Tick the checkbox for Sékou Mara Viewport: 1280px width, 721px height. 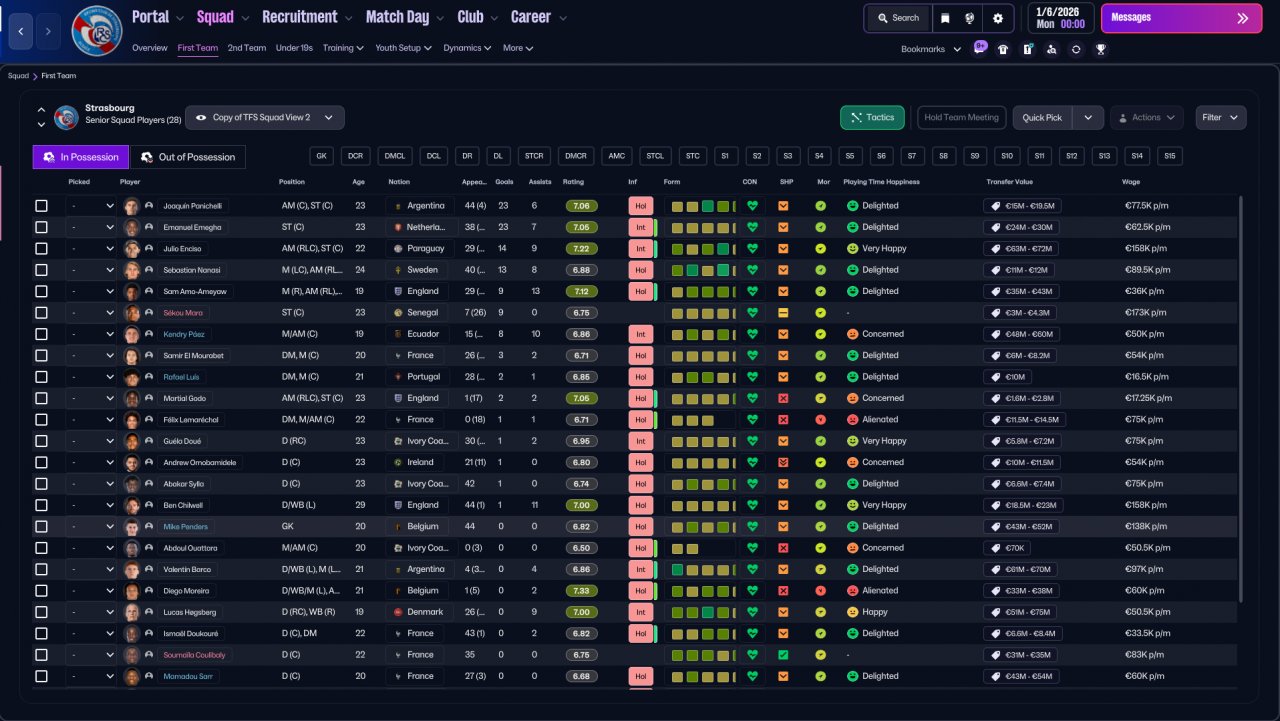coord(41,313)
